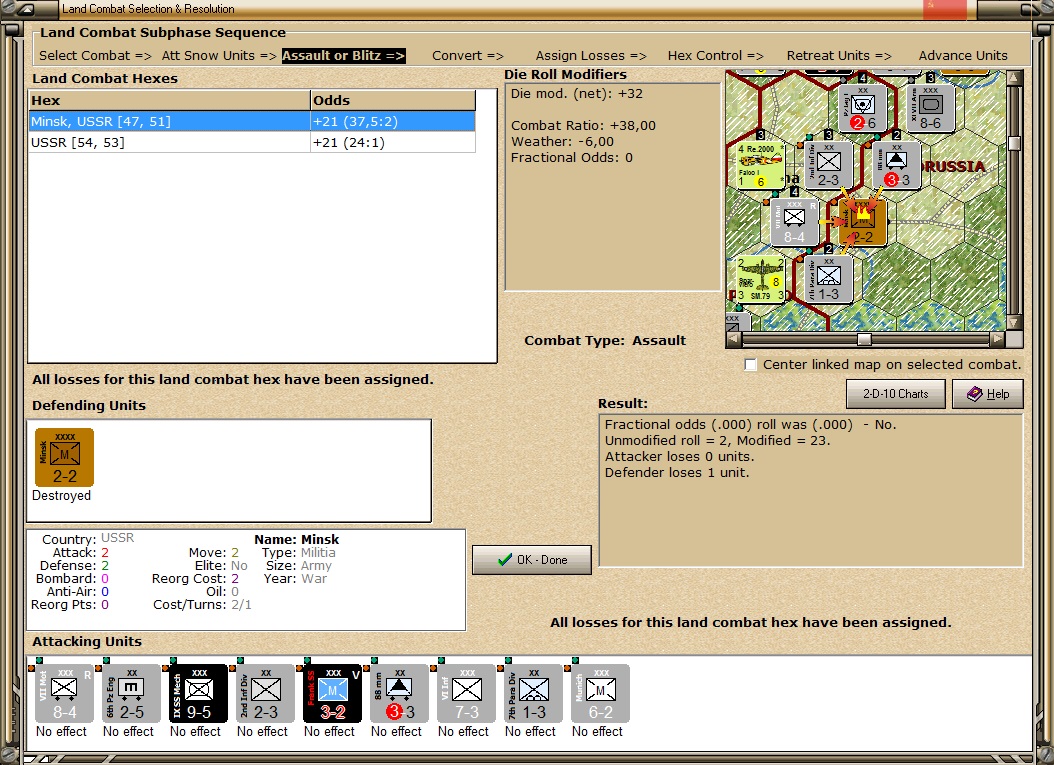Click the 1-3 paratroop counter on map

(x=828, y=280)
